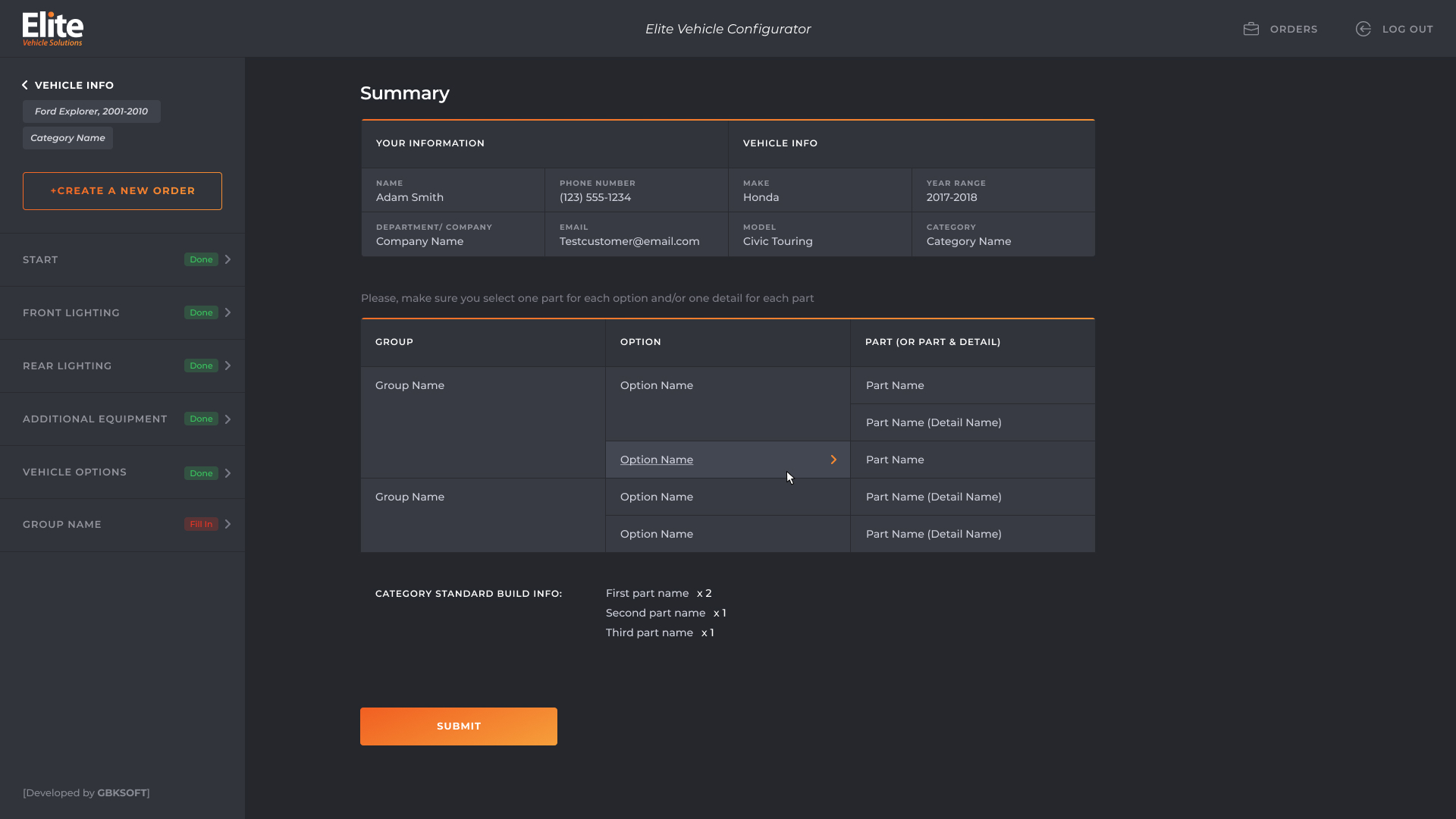Screen dimensions: 1456x819
Task: Click the Ford Explorer, 2001-2010 tag
Action: 92,111
